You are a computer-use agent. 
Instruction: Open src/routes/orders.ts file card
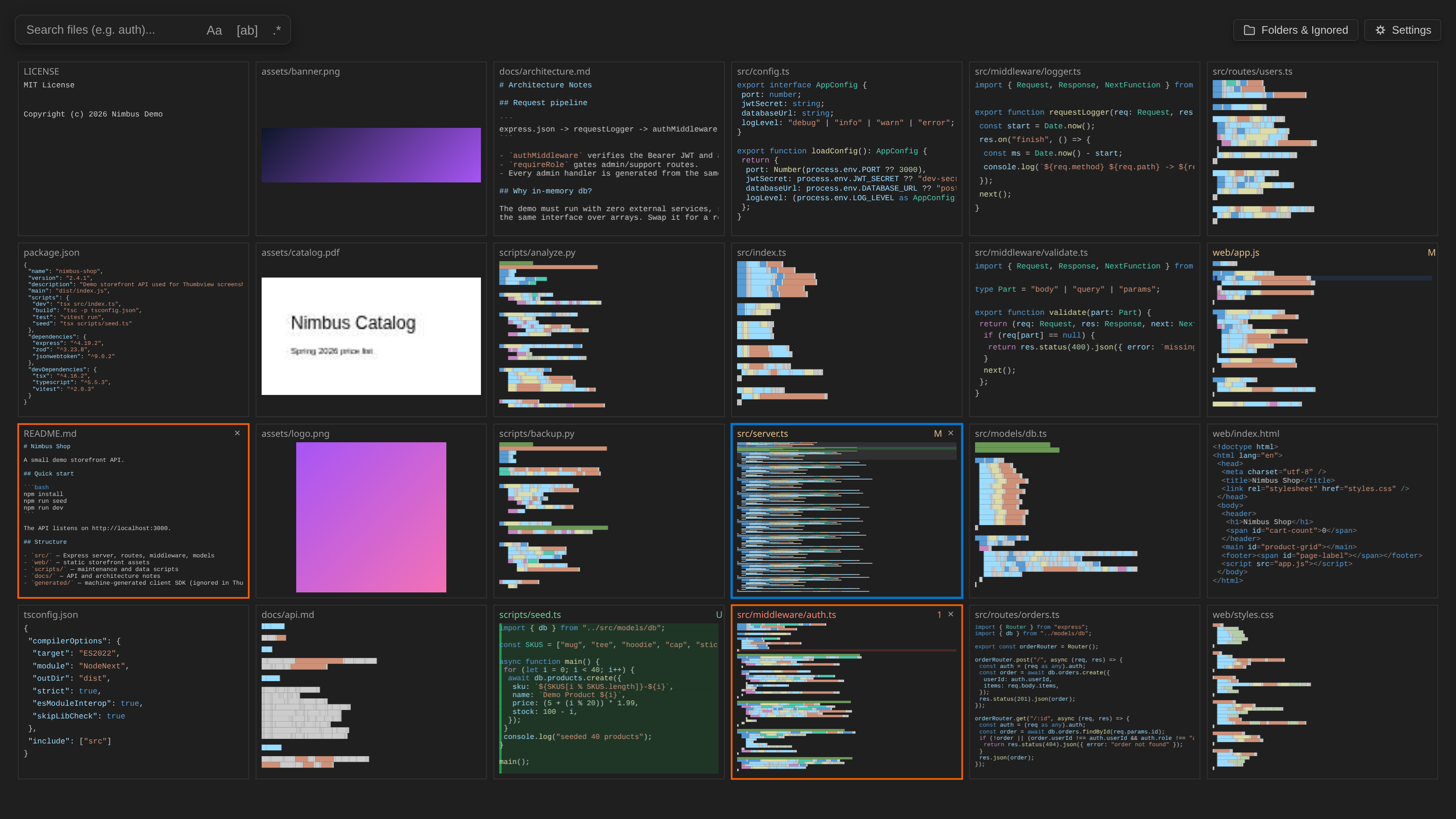pos(1084,692)
